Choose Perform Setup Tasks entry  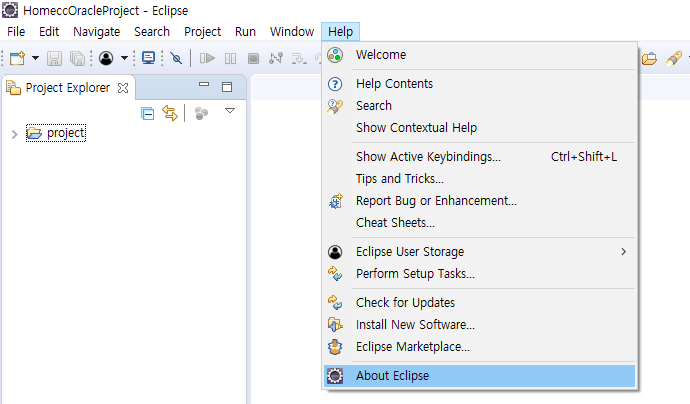pos(479,274)
